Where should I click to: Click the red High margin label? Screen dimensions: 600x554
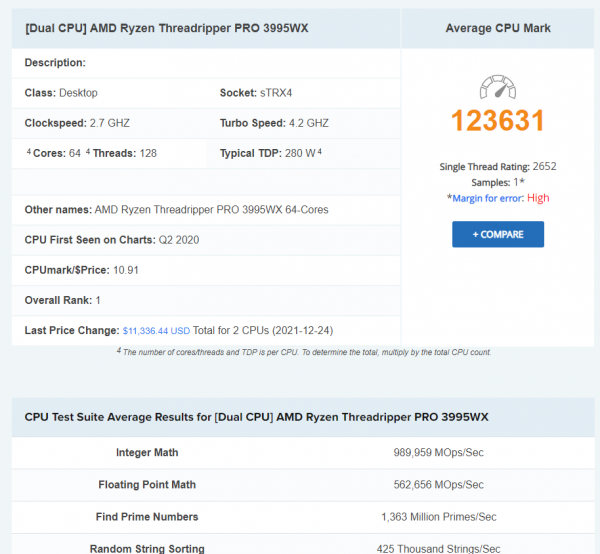pyautogui.click(x=538, y=198)
